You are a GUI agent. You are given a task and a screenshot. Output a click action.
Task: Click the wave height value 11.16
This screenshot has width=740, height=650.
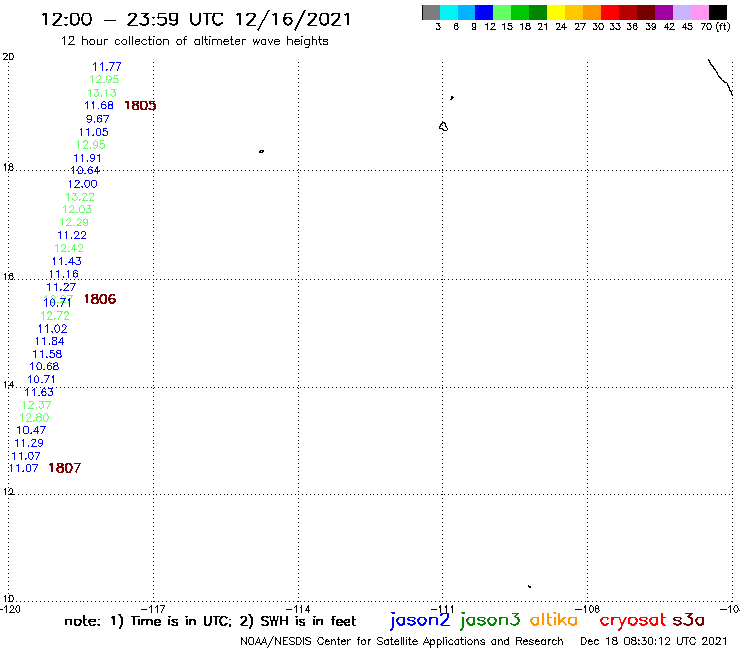tap(64, 274)
